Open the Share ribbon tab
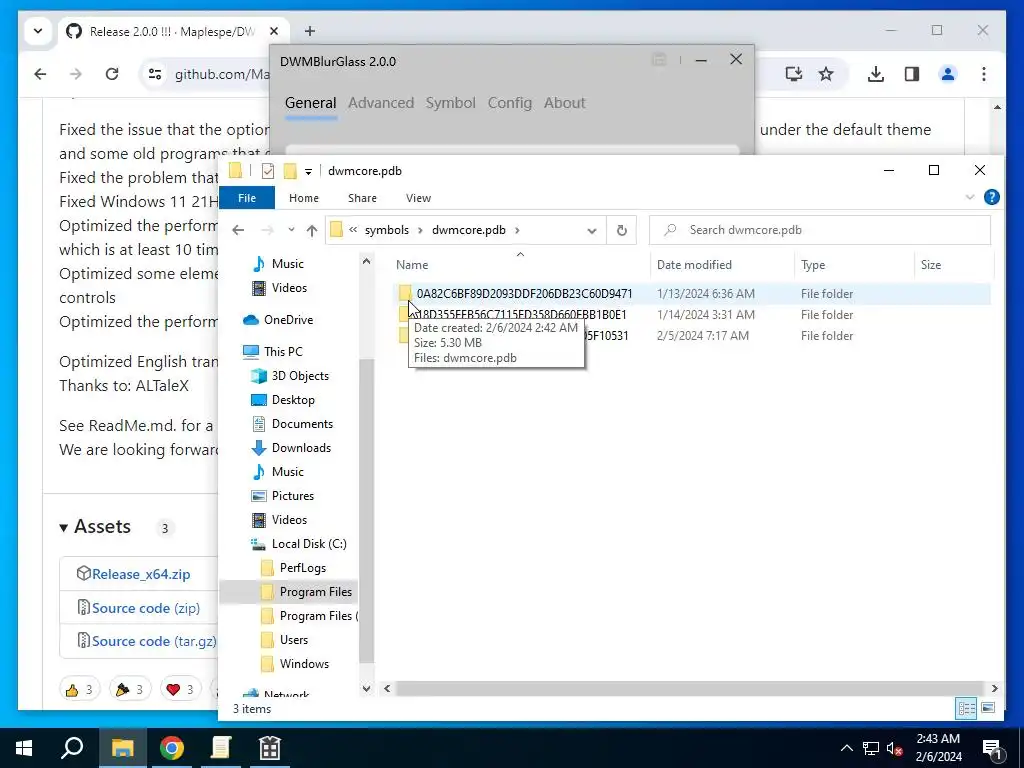Screen dimensions: 1024x768 pos(362,198)
